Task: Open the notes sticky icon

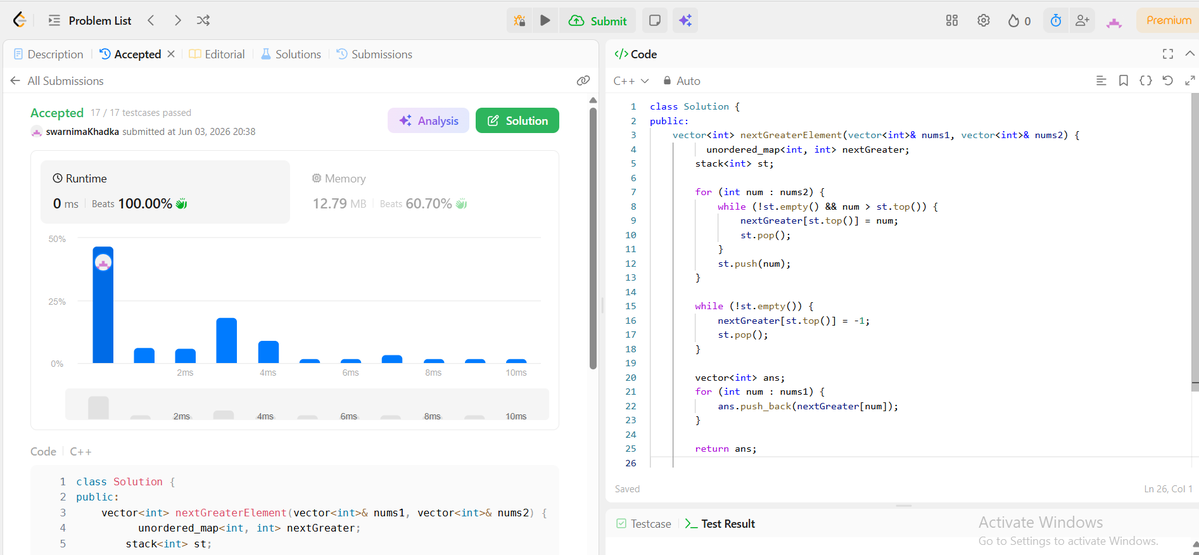Action: coord(655,21)
